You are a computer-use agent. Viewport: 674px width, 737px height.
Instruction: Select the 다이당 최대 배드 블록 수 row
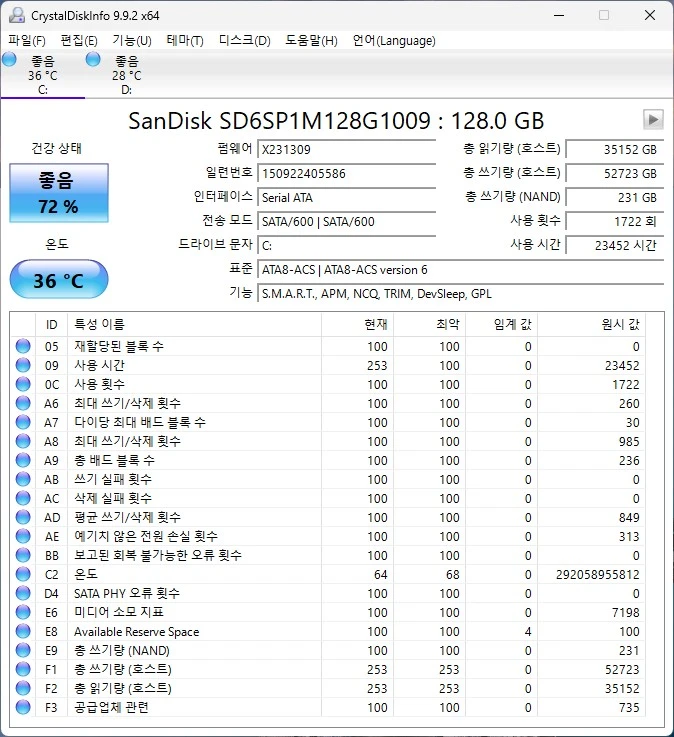328,422
